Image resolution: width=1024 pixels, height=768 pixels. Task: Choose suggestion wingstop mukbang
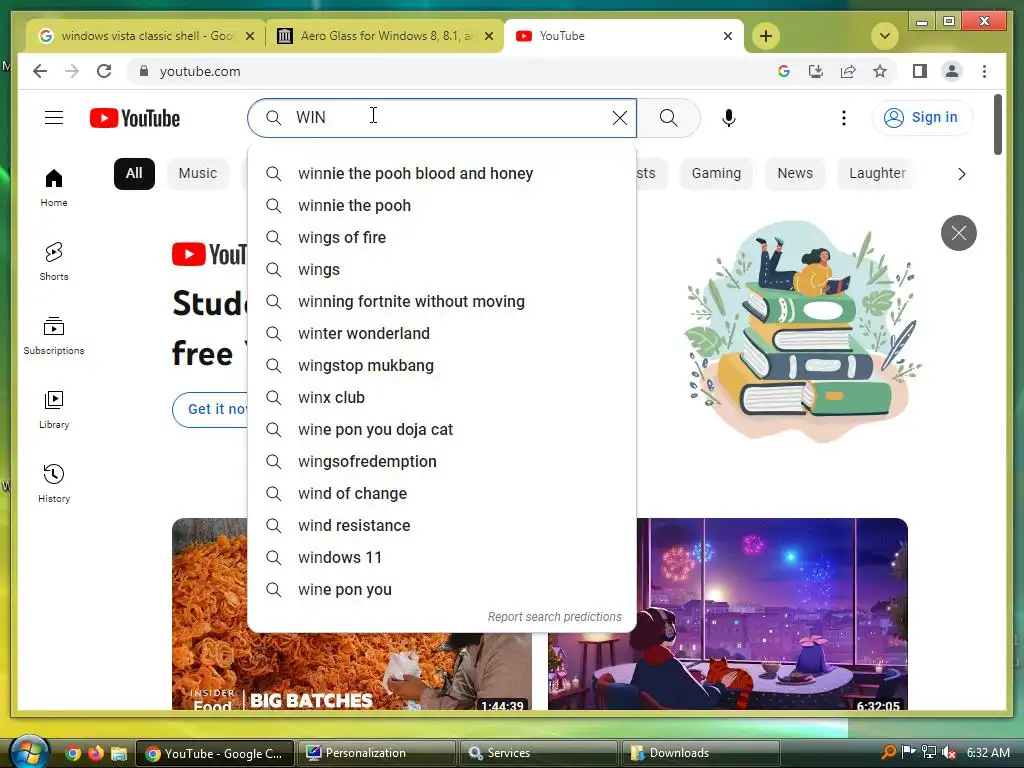(442, 365)
